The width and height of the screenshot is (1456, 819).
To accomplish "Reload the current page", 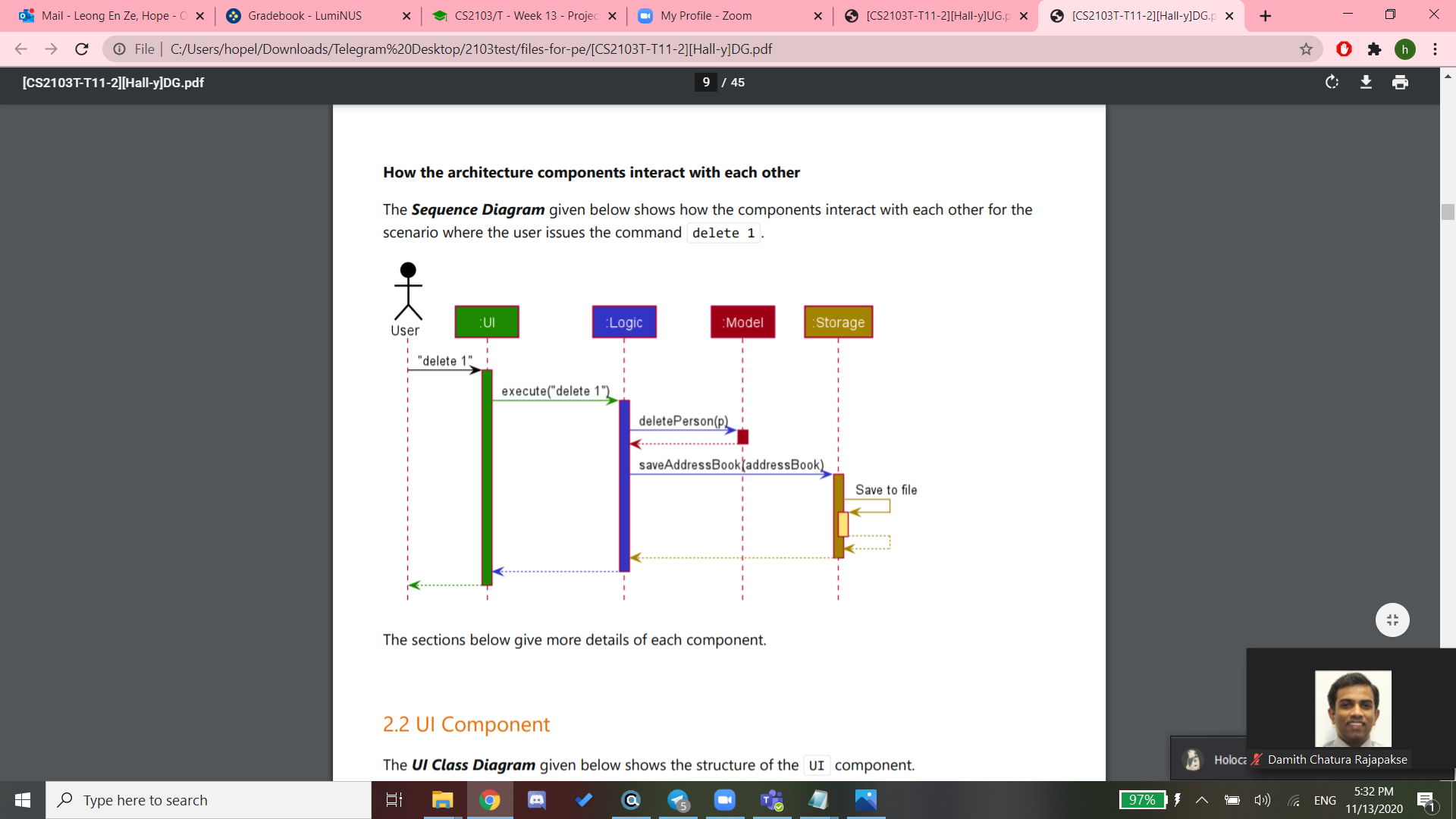I will (82, 49).
